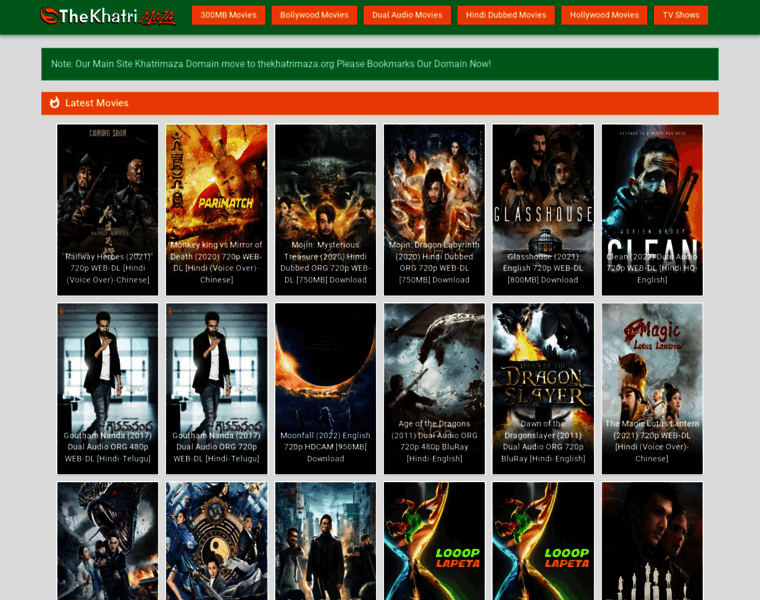Image resolution: width=760 pixels, height=600 pixels.
Task: Click the domain move notice banner
Action: click(380, 64)
